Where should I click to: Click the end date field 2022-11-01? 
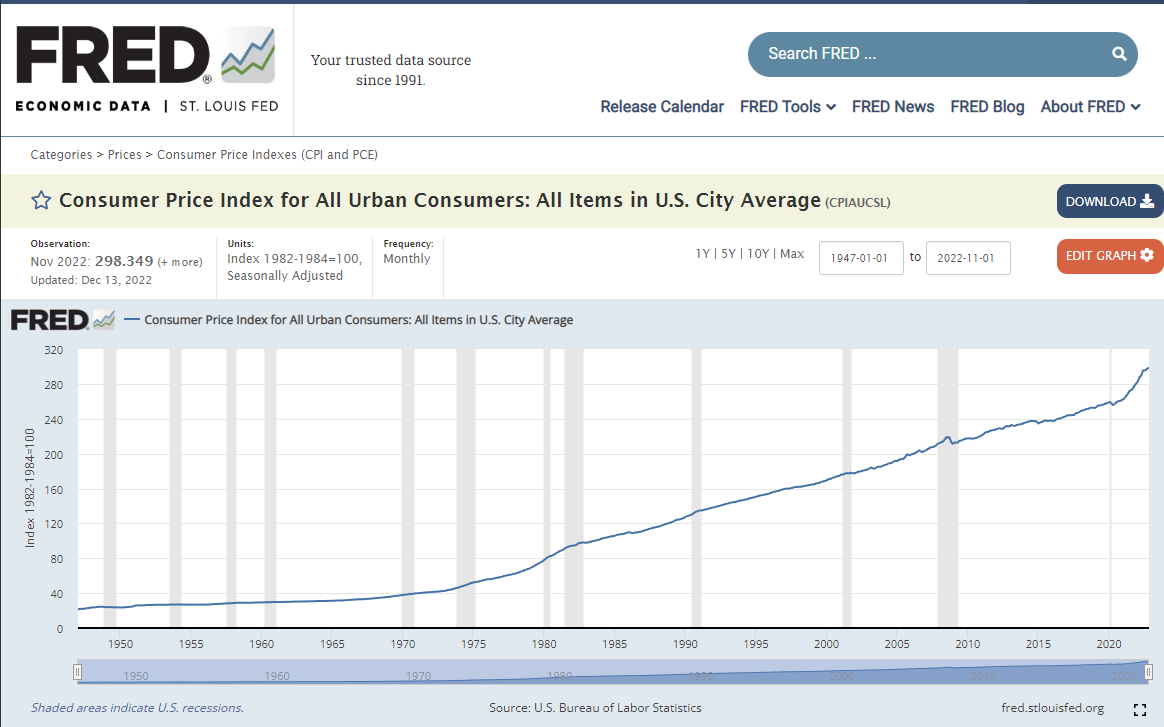tap(967, 258)
